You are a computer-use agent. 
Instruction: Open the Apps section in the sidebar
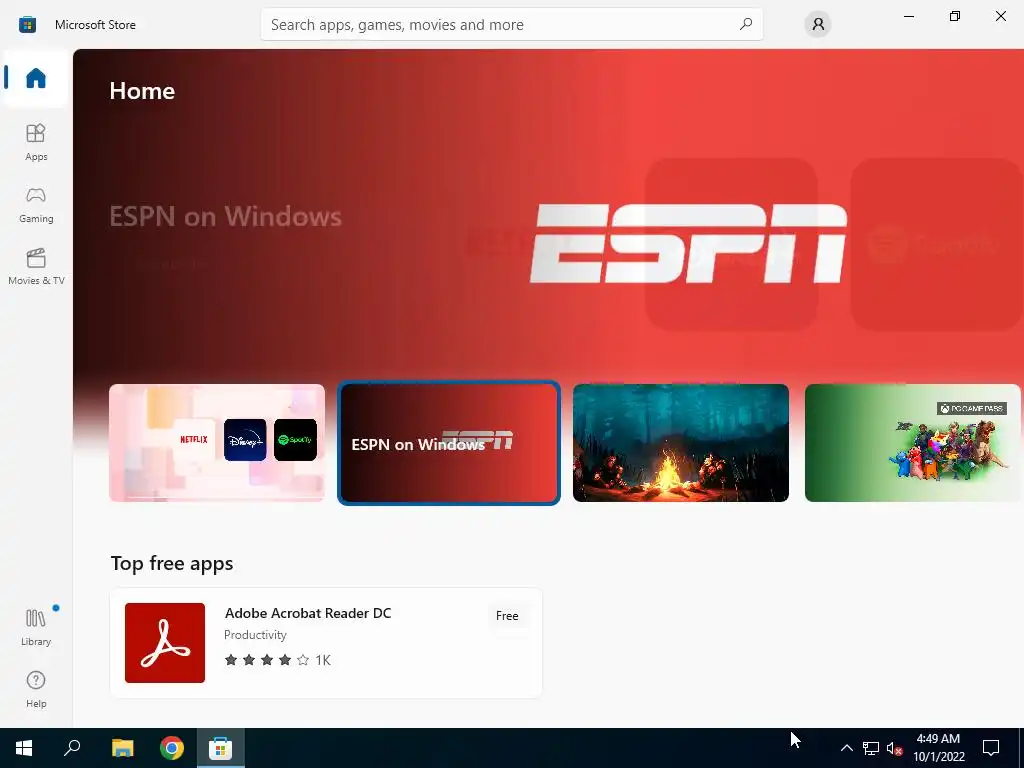(x=36, y=142)
